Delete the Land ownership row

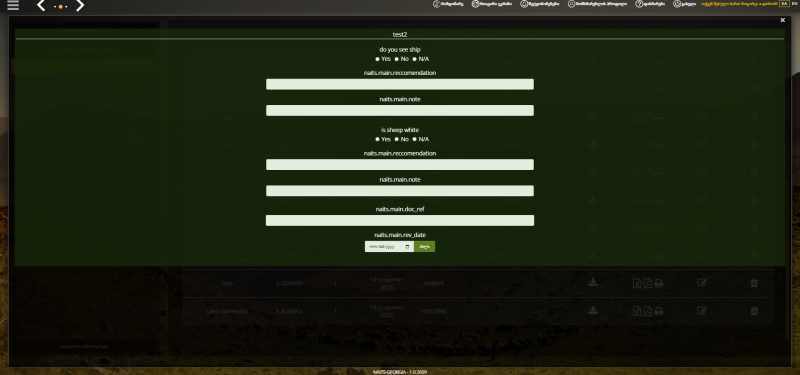(755, 310)
